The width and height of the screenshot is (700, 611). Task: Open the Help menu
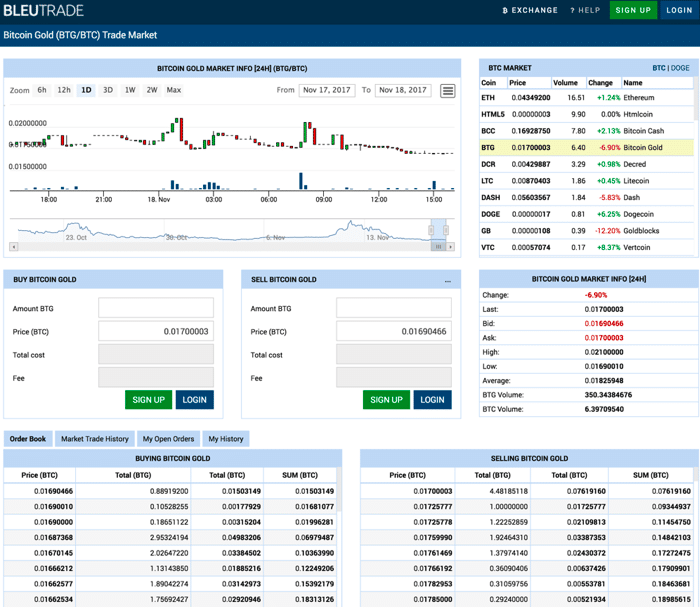[x=585, y=10]
